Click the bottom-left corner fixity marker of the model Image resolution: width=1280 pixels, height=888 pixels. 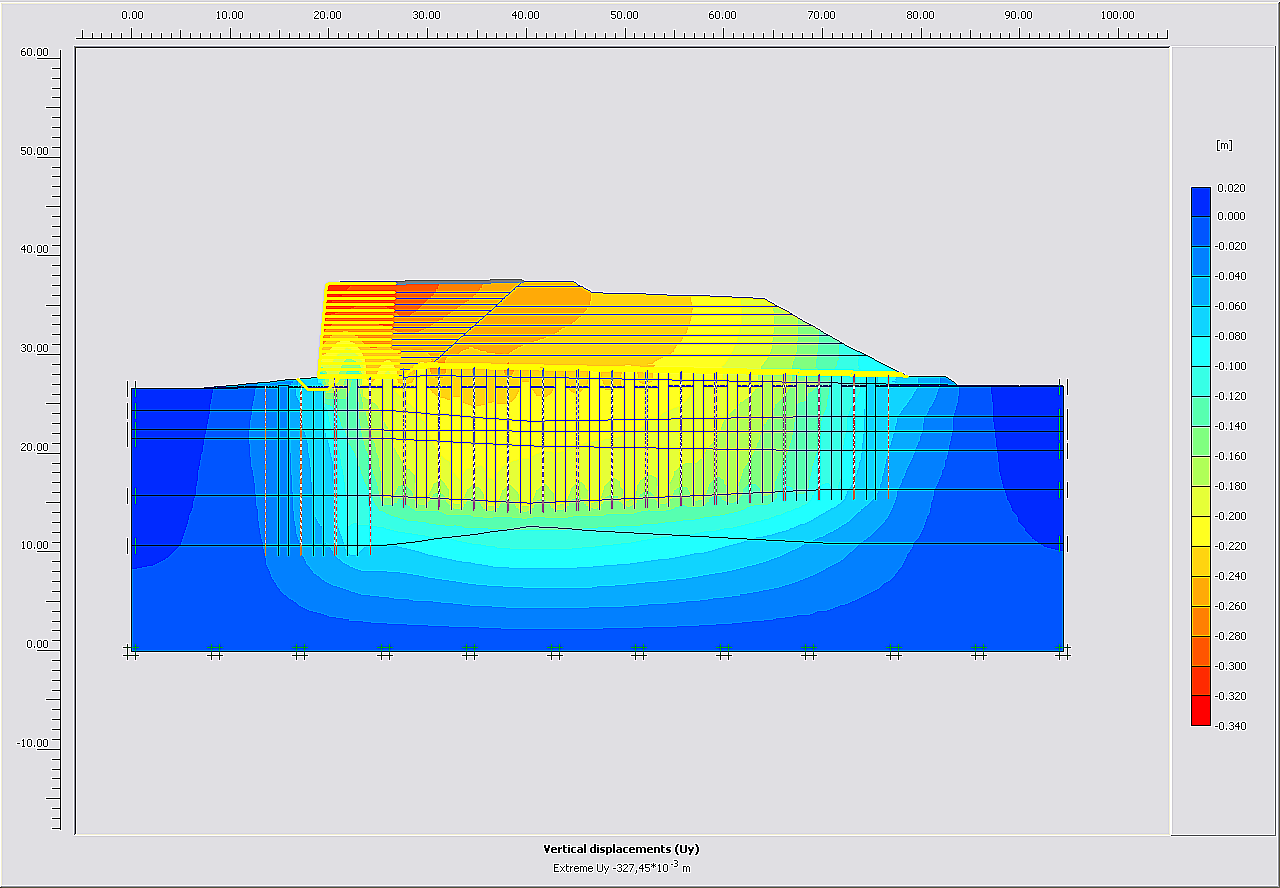130,653
